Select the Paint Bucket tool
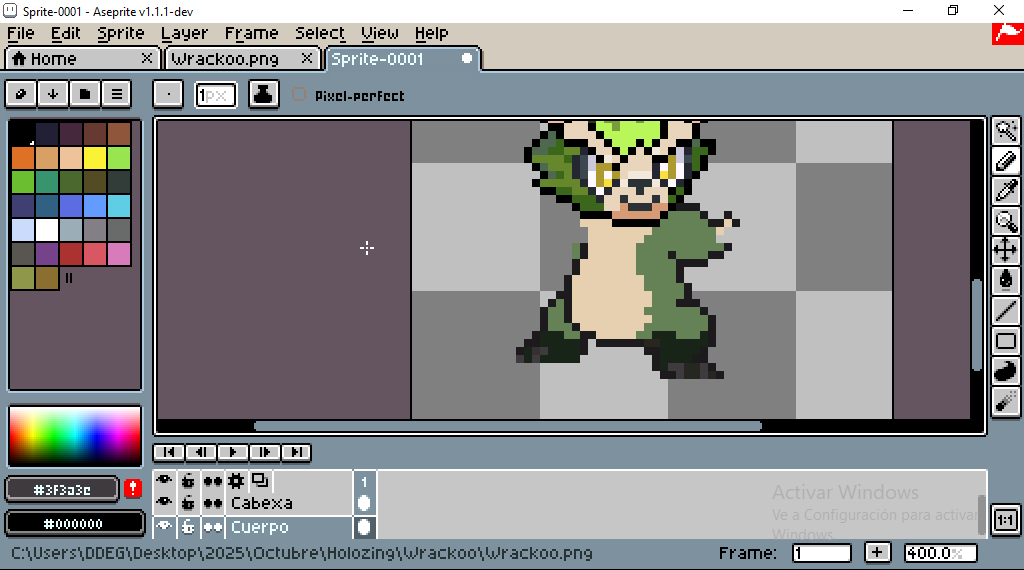 (x=1006, y=280)
